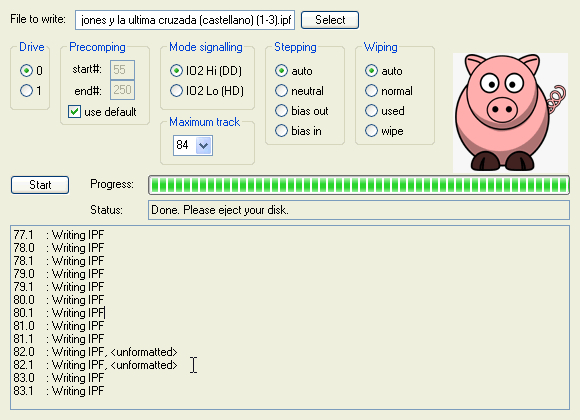Open the Maximum track dropdown
The height and width of the screenshot is (420, 580).
click(x=203, y=145)
